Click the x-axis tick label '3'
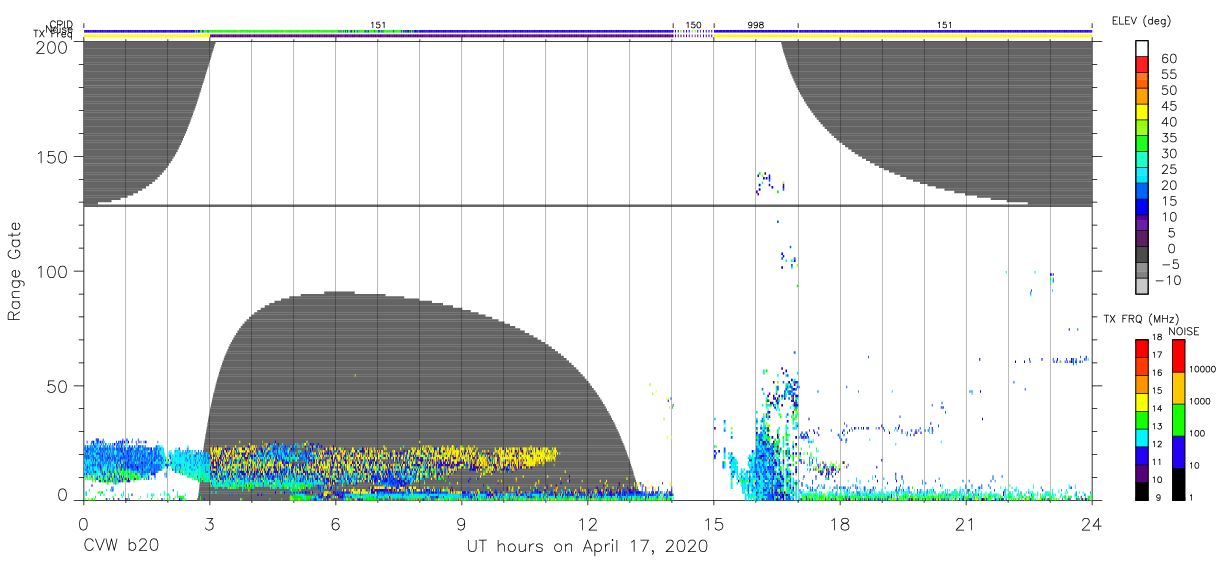Image resolution: width=1228 pixels, height=567 pixels. [x=209, y=524]
